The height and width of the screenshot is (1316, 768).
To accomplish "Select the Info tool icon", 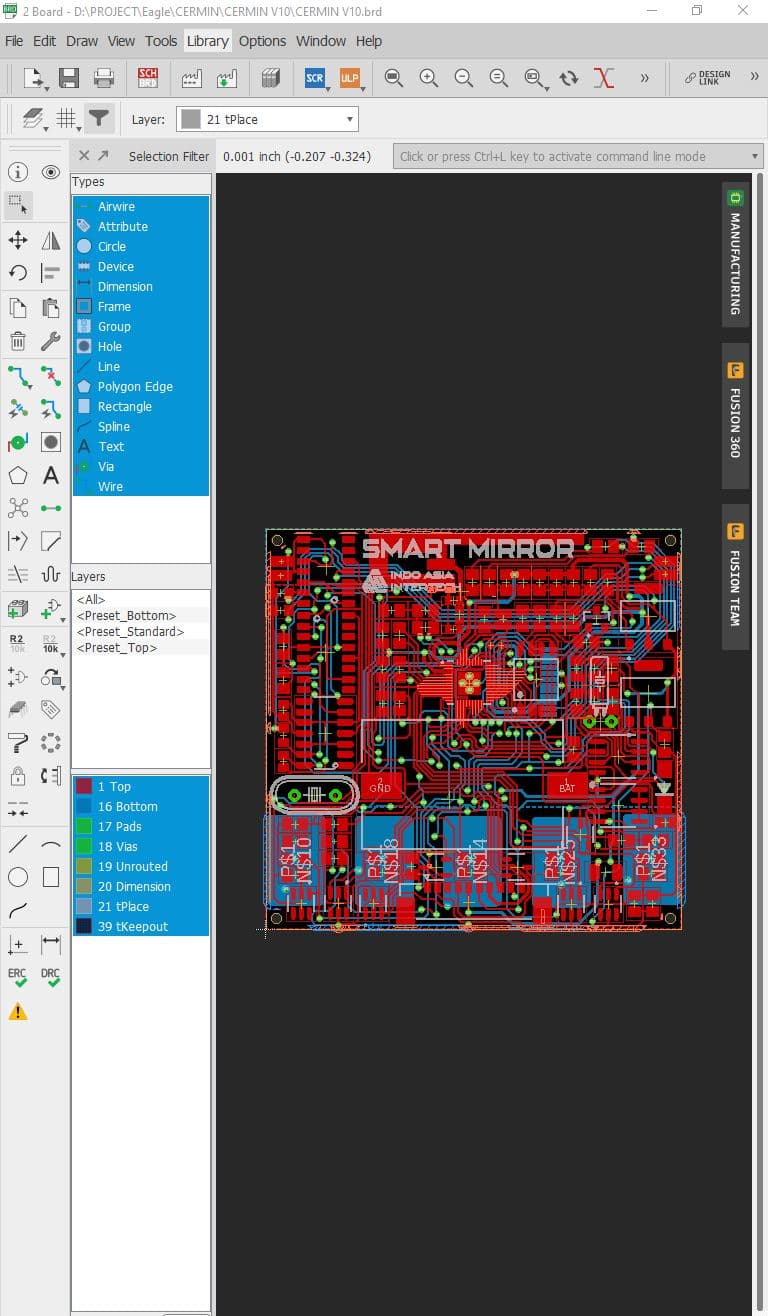I will [18, 172].
